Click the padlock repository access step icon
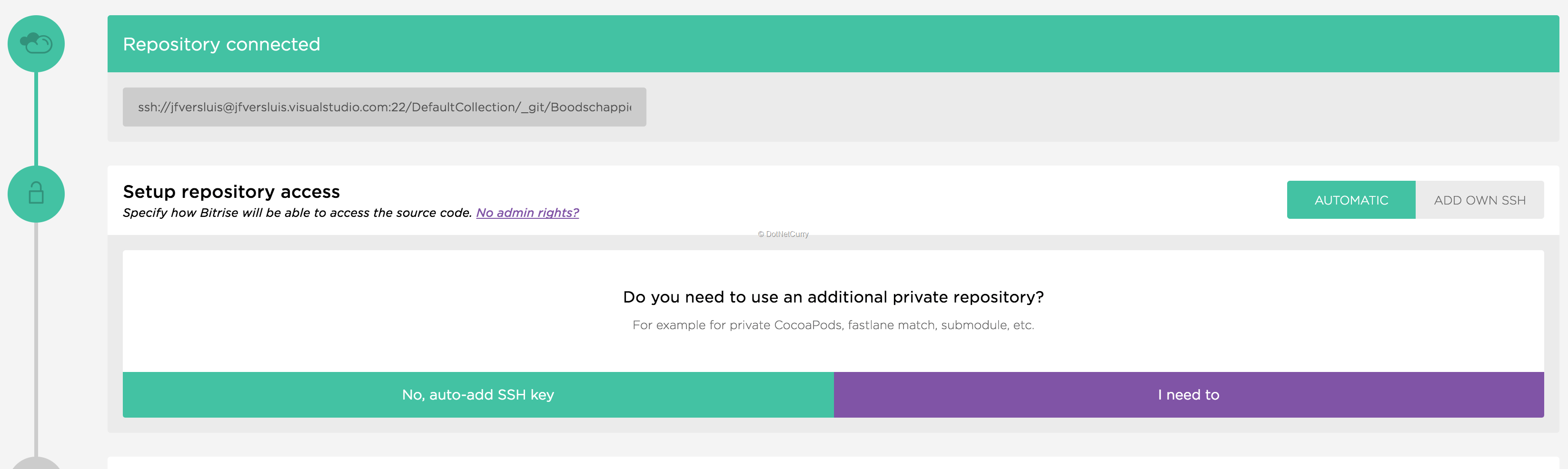The image size is (1568, 469). coord(36,194)
